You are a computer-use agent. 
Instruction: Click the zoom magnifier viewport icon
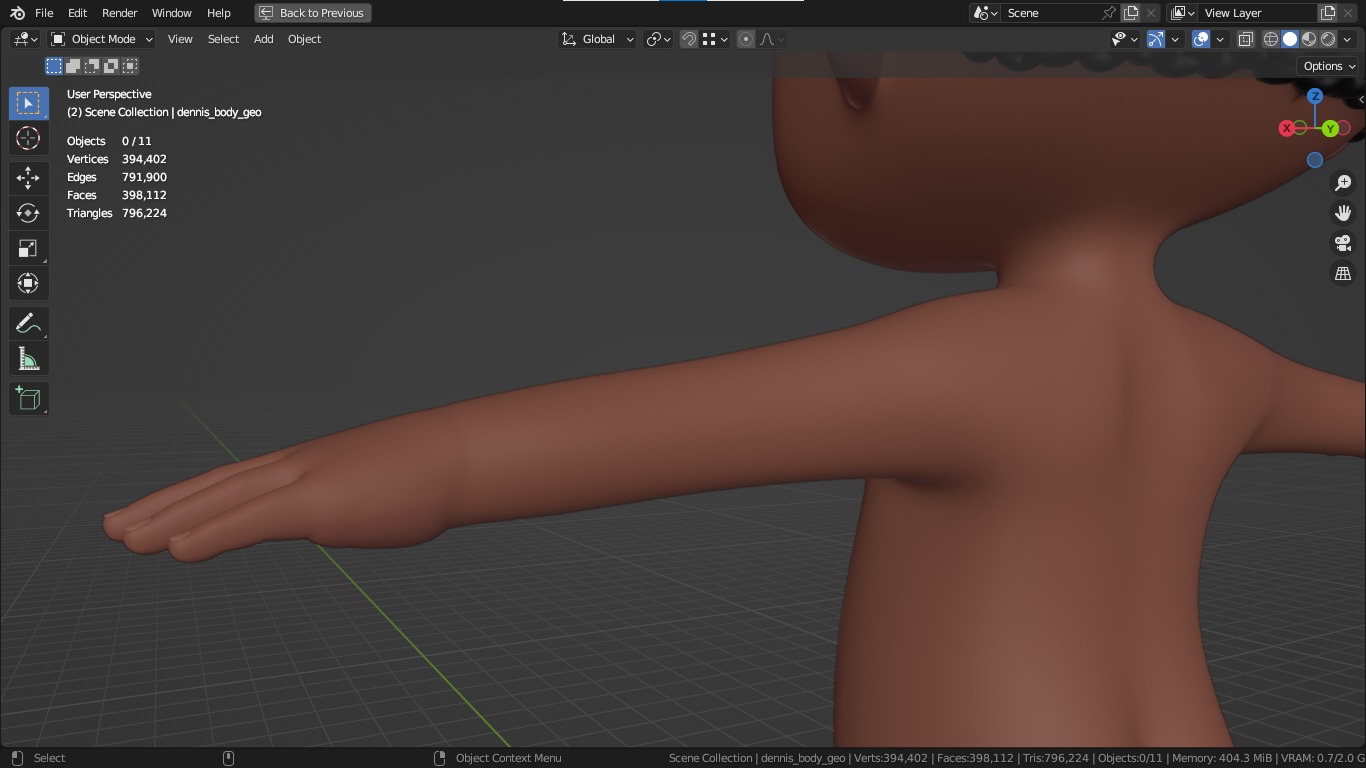(1343, 183)
